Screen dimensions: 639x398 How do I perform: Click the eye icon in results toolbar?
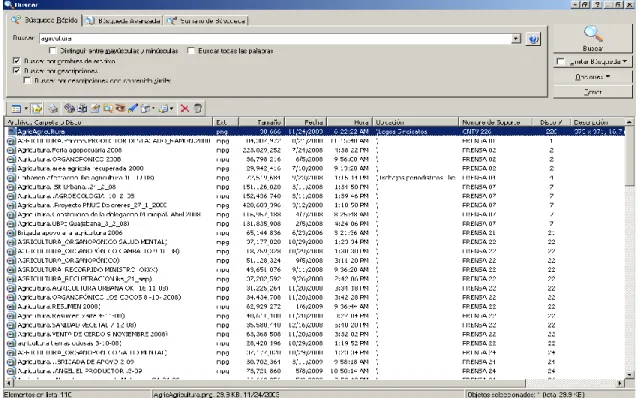(x=120, y=108)
